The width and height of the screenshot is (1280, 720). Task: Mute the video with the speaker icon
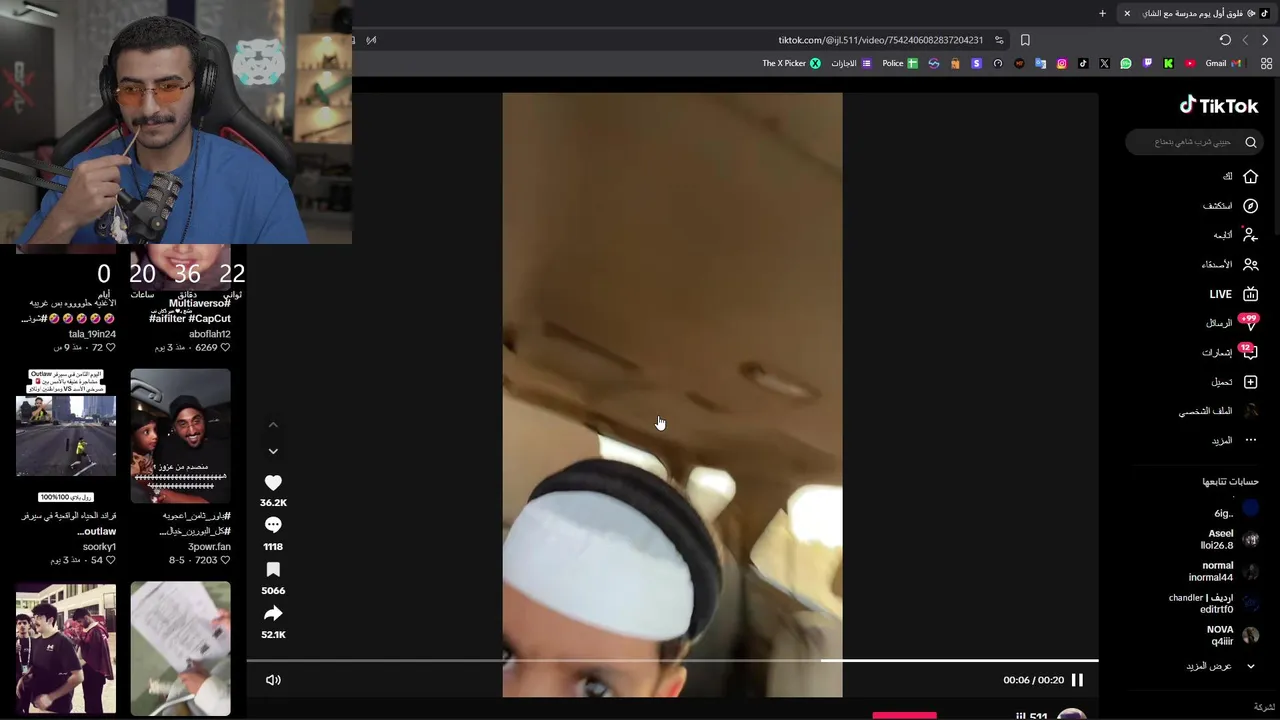tap(273, 680)
